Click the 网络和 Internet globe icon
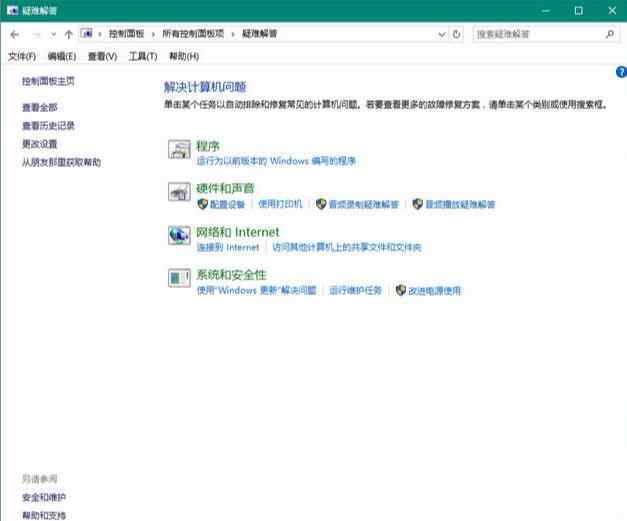The width and height of the screenshot is (627, 521). click(x=179, y=235)
